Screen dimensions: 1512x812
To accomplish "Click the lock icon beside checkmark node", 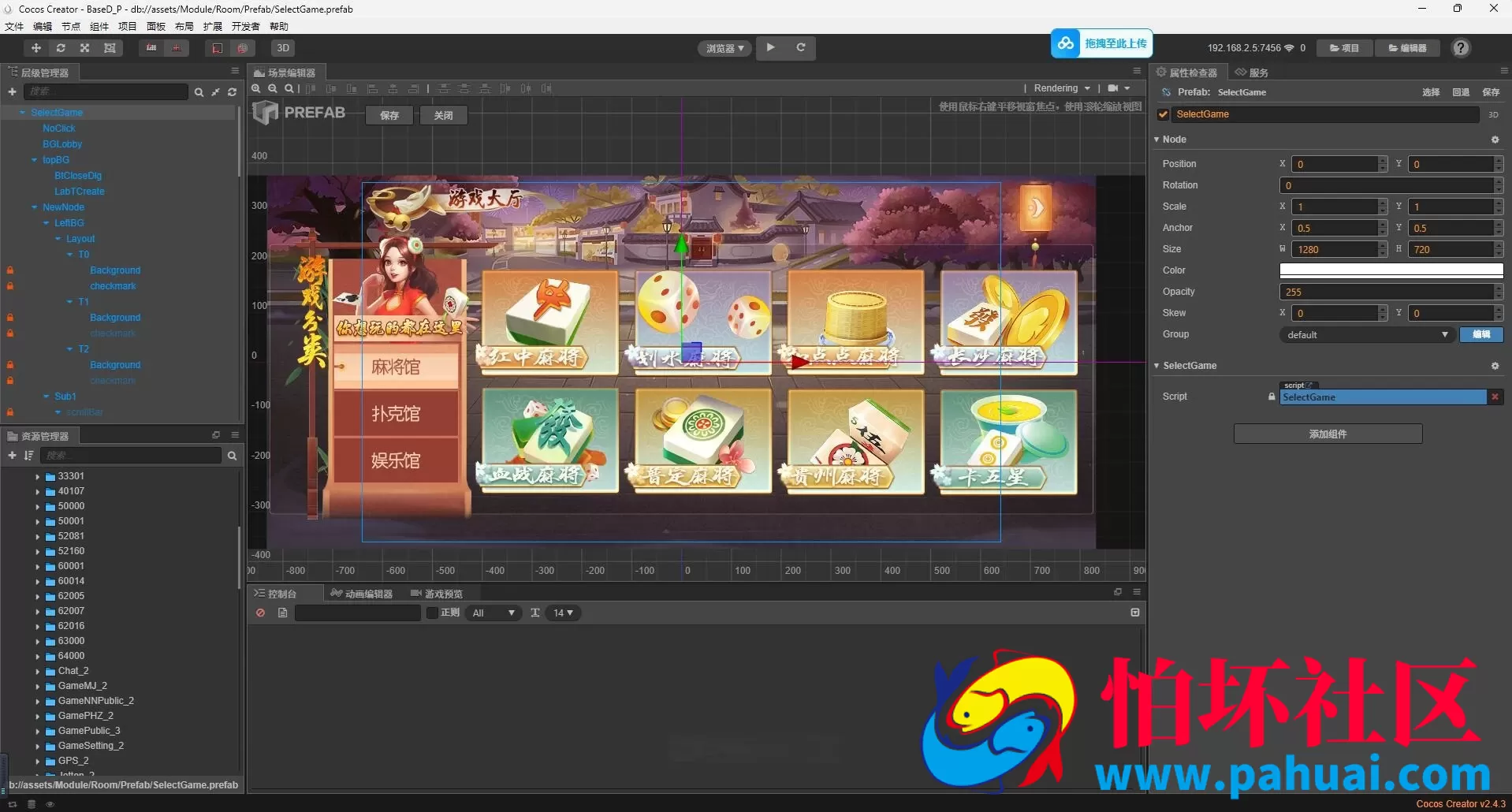I will tap(10, 286).
